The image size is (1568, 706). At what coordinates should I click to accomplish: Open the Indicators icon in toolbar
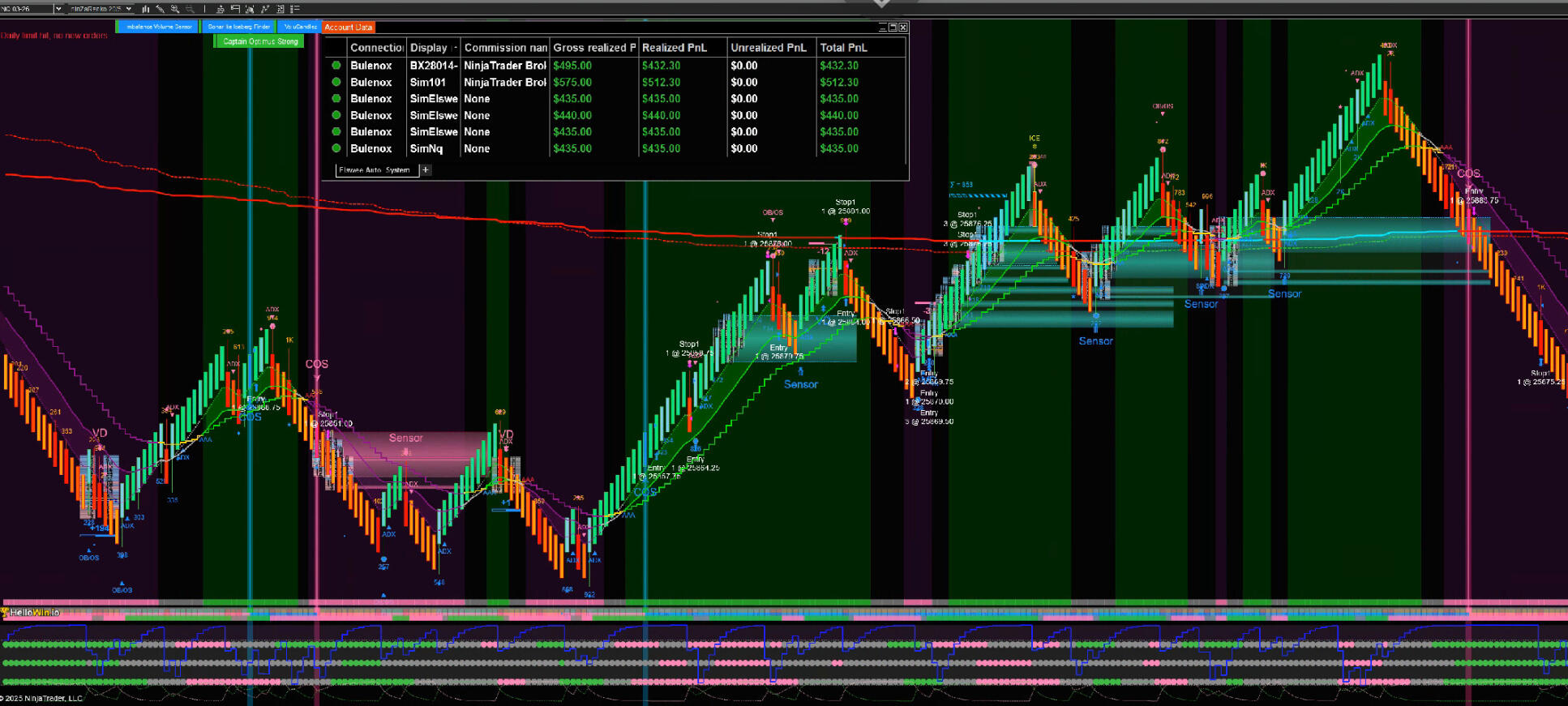pos(250,9)
